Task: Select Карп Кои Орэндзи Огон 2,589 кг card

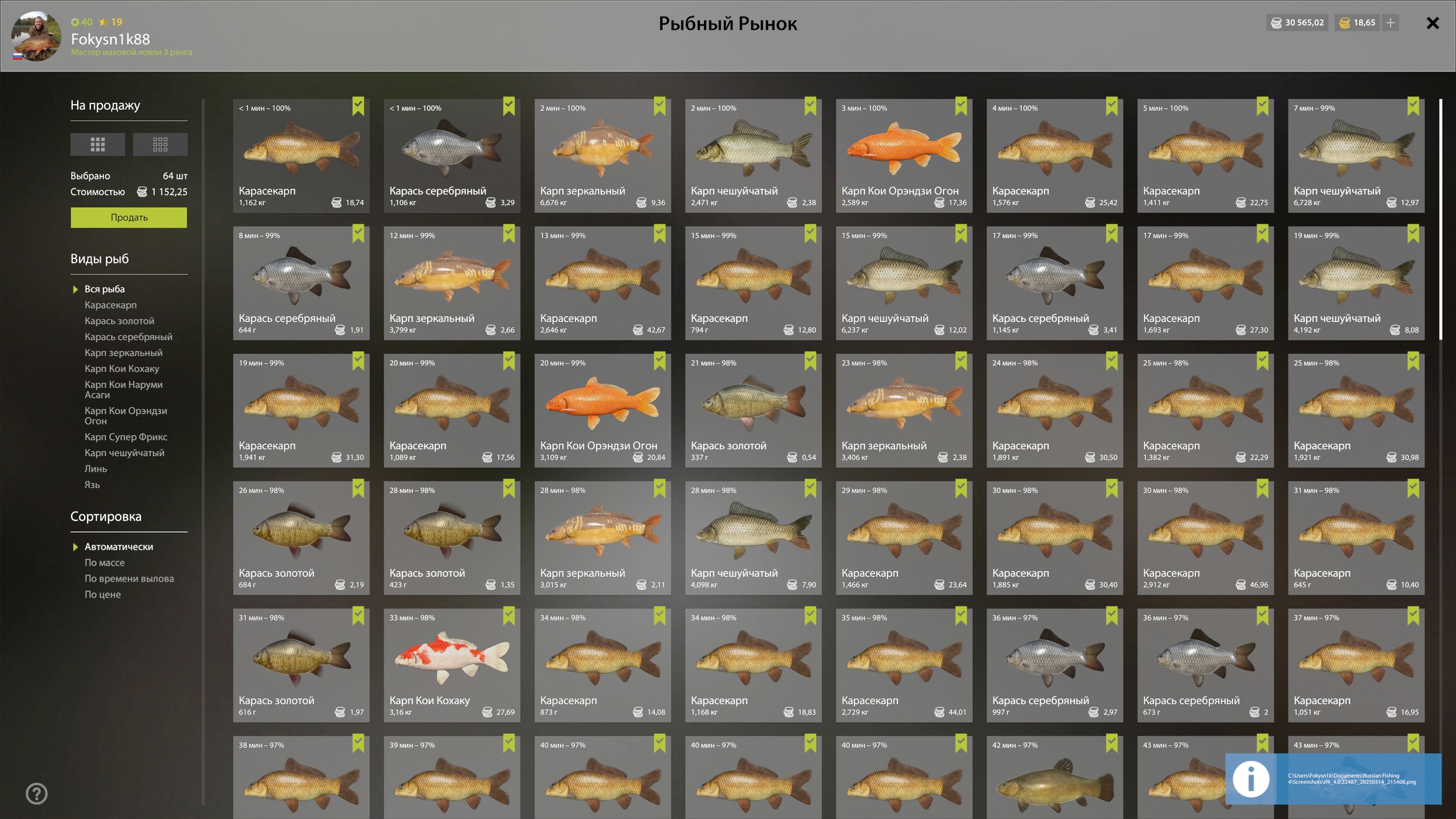Action: (904, 156)
